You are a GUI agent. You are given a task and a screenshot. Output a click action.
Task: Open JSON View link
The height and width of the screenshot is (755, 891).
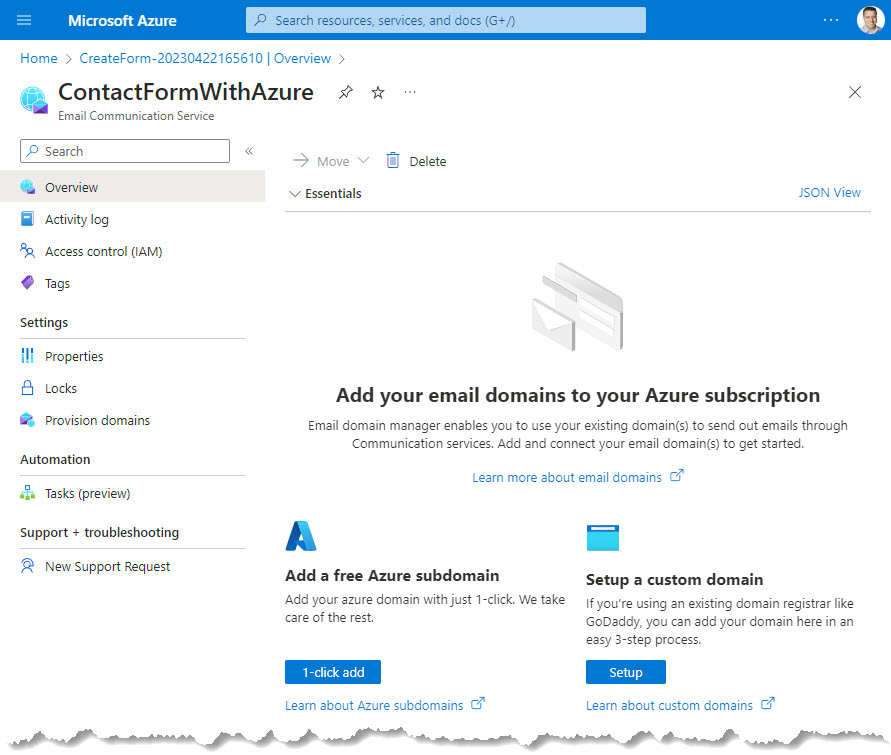829,193
